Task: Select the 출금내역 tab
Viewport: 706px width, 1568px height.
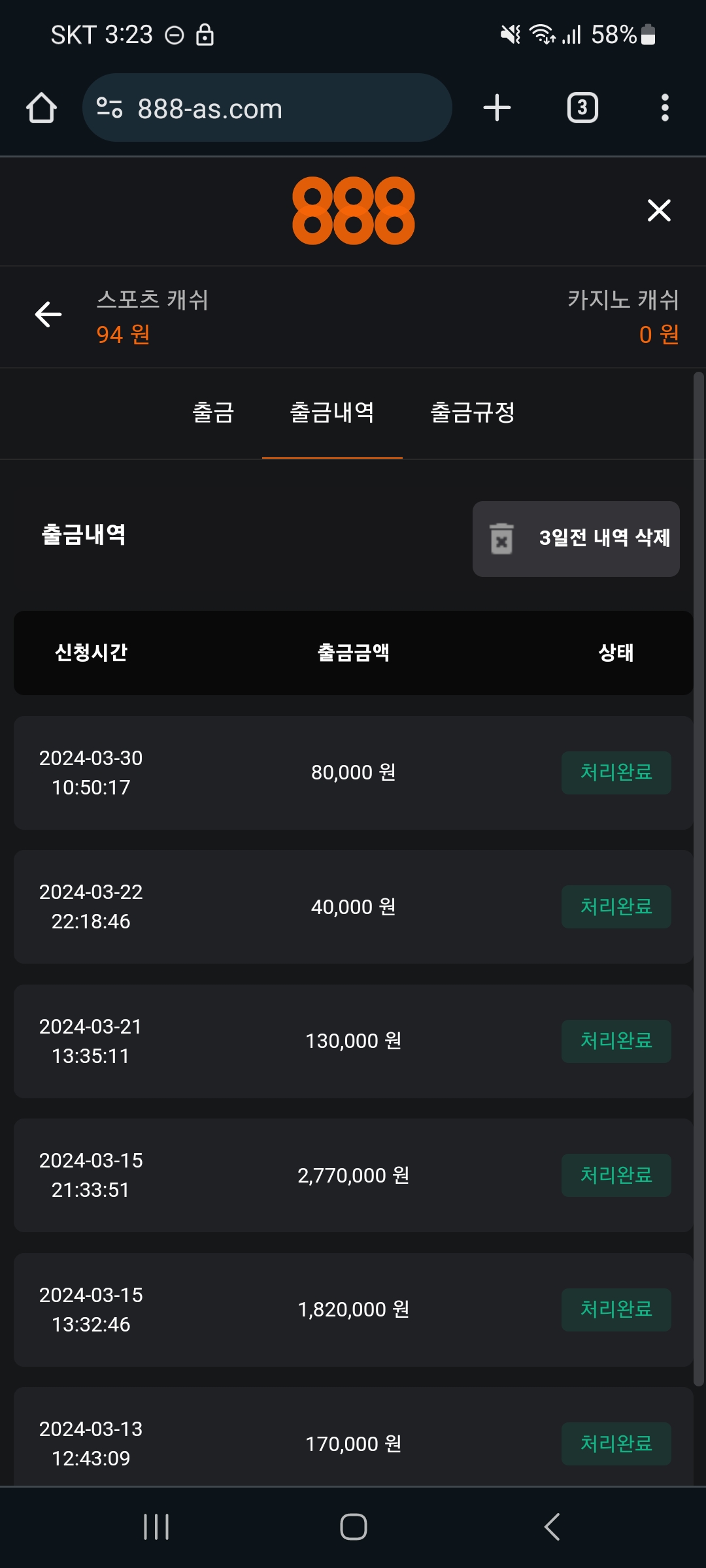Action: click(332, 413)
